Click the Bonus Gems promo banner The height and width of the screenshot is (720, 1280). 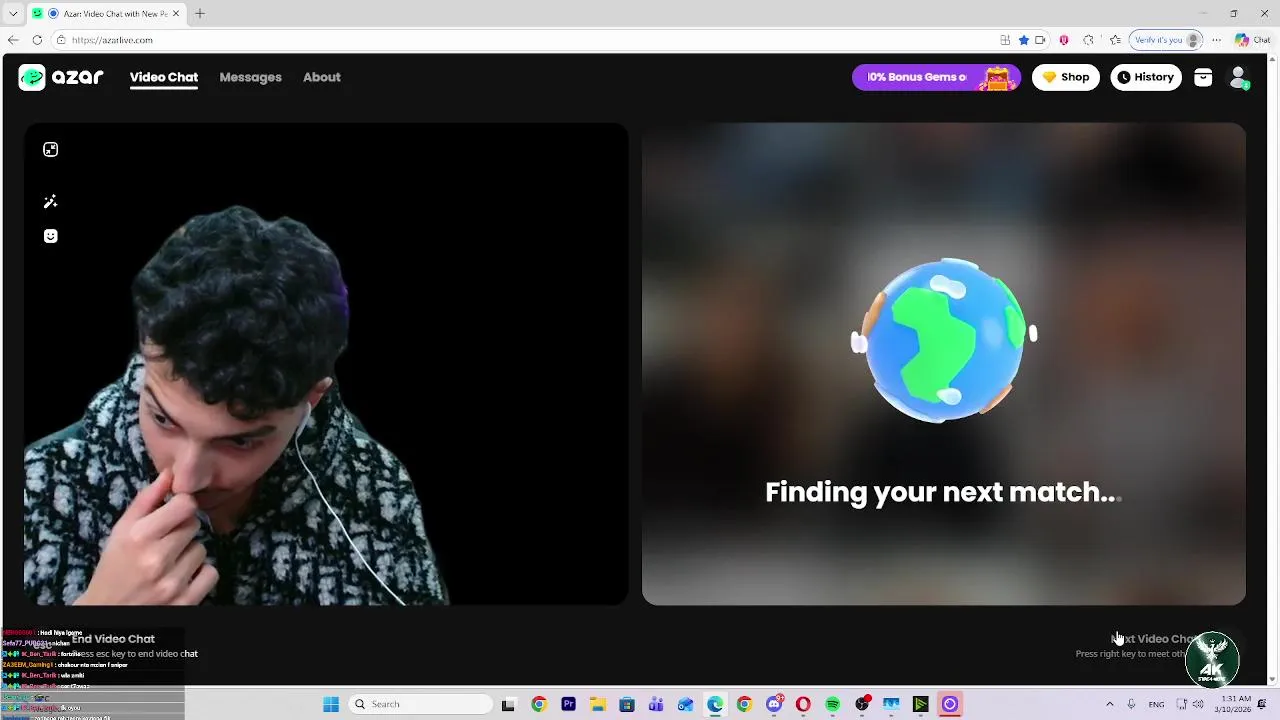[x=936, y=77]
